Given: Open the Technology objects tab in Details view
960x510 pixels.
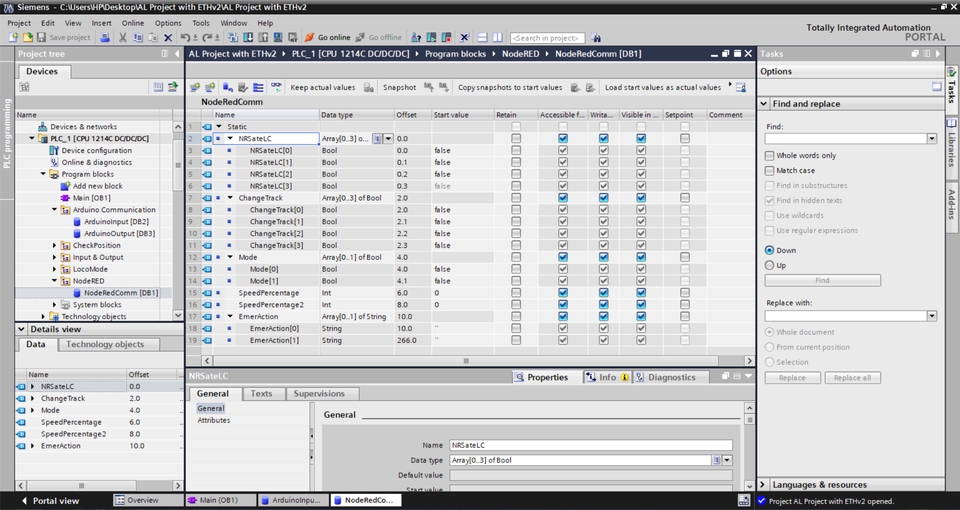Looking at the screenshot, I should [105, 344].
